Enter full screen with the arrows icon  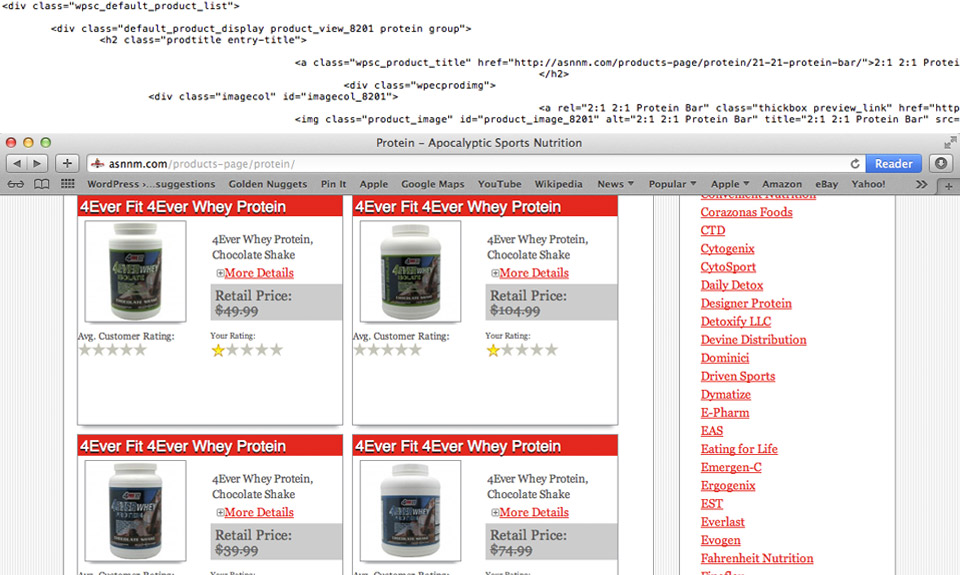click(950, 143)
